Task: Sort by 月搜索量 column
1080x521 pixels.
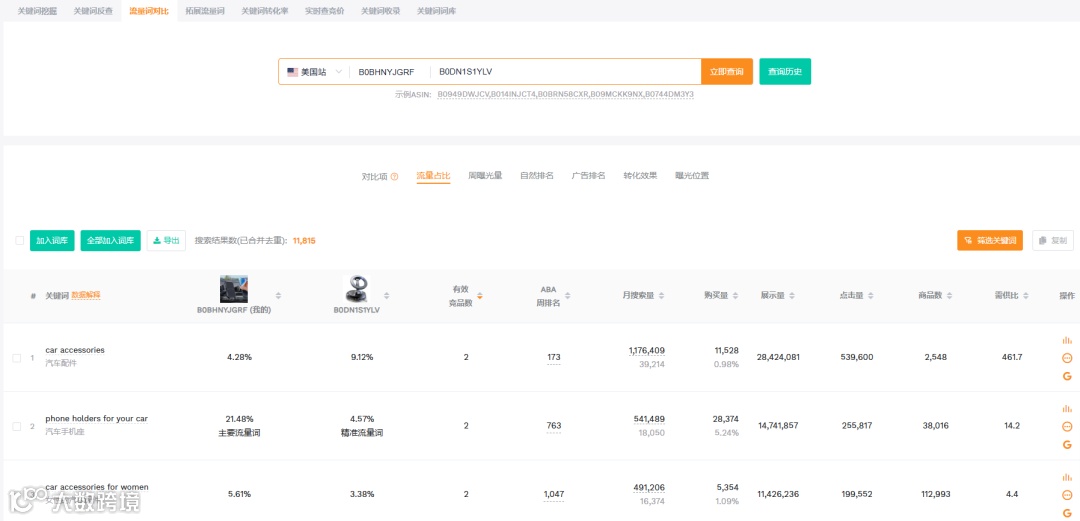Action: pyautogui.click(x=661, y=296)
